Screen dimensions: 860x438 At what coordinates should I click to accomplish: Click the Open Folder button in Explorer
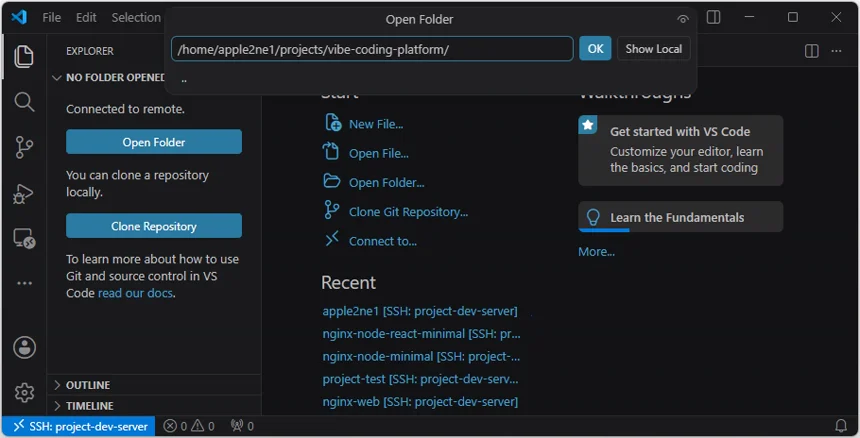coord(154,142)
